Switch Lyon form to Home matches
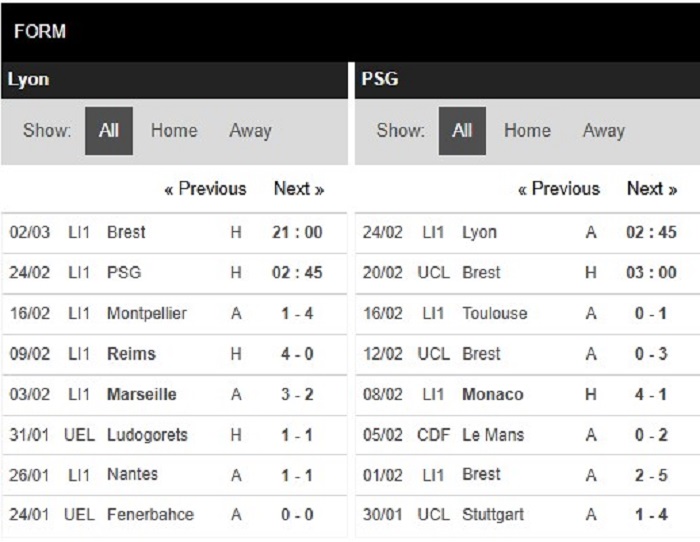 174,131
